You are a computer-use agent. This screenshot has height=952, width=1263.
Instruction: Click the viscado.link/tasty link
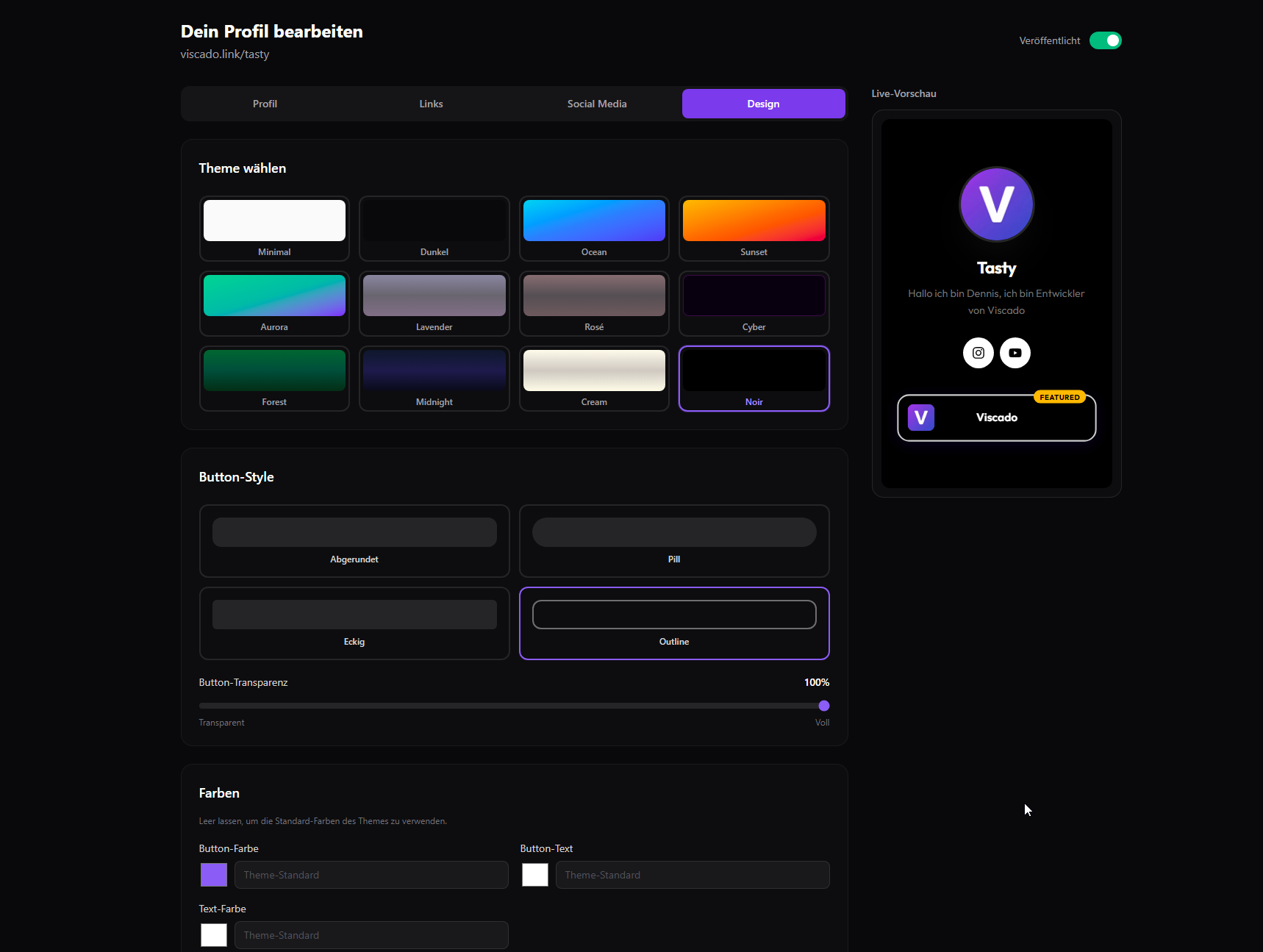tap(224, 54)
